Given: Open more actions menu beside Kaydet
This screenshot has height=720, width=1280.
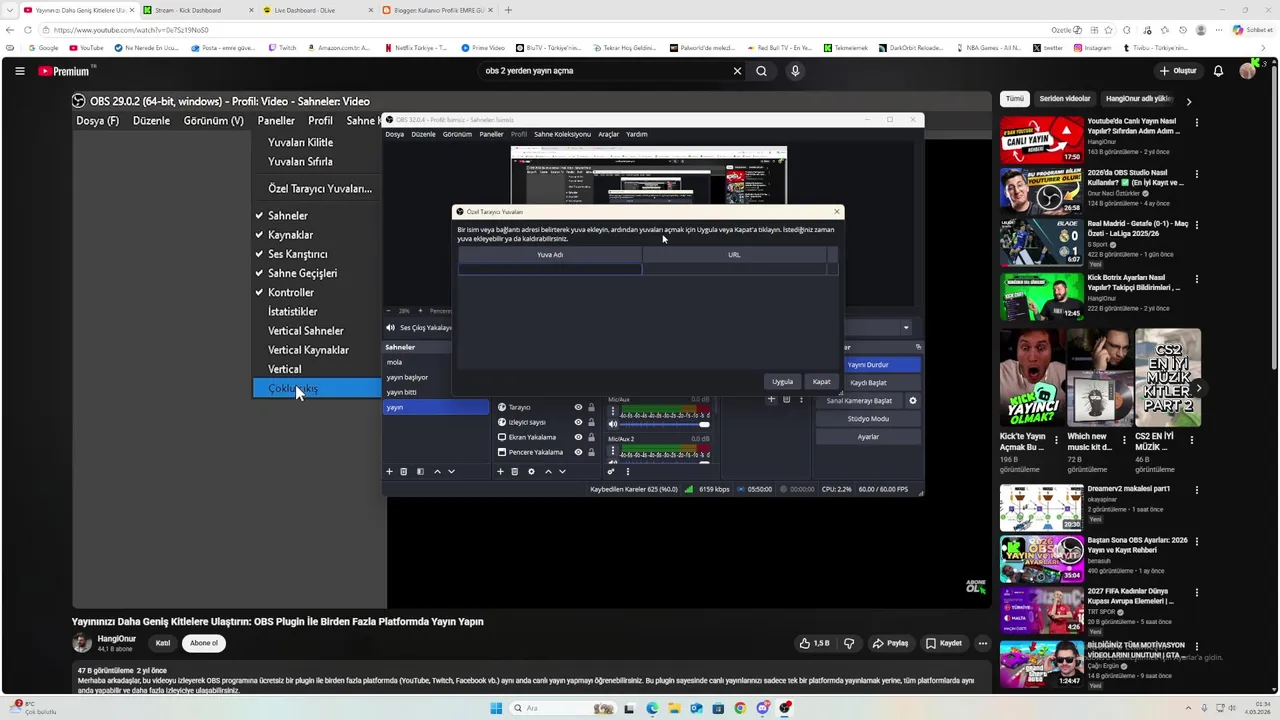Looking at the screenshot, I should coord(983,643).
